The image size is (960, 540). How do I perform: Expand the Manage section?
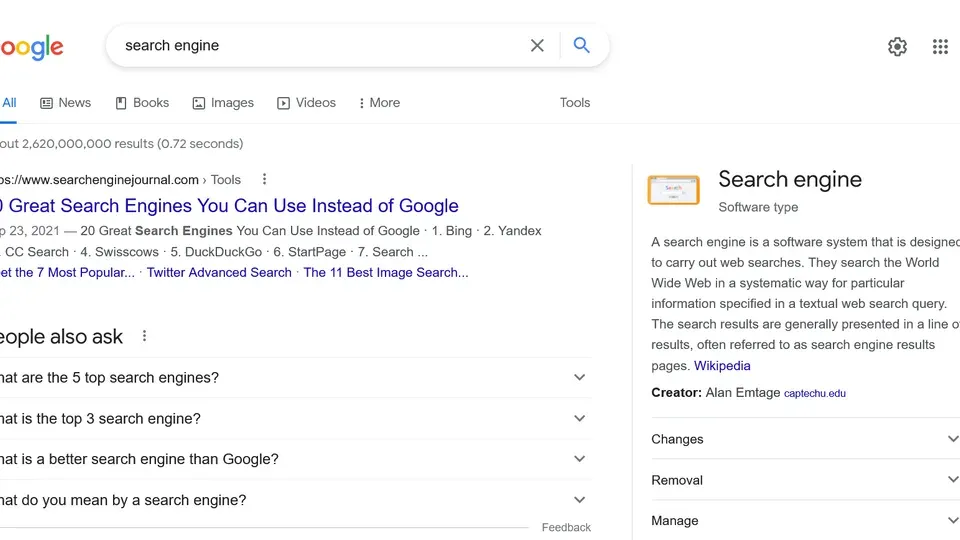coord(804,520)
